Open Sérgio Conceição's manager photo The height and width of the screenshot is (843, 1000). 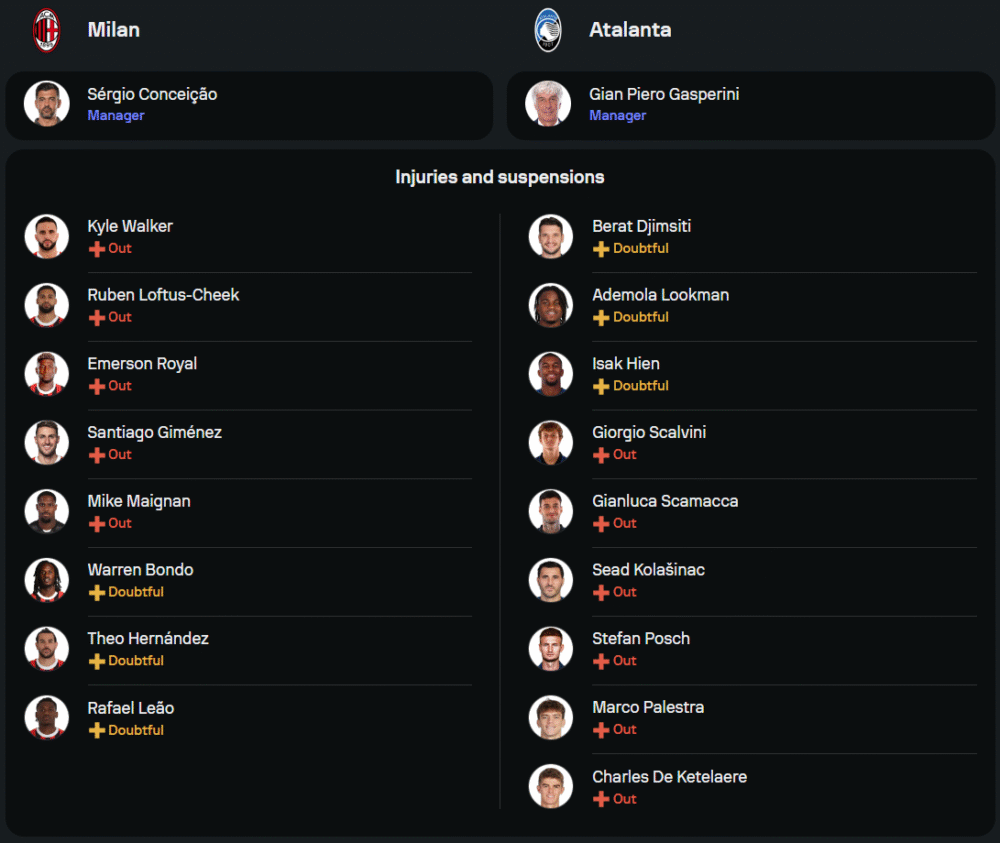(47, 104)
